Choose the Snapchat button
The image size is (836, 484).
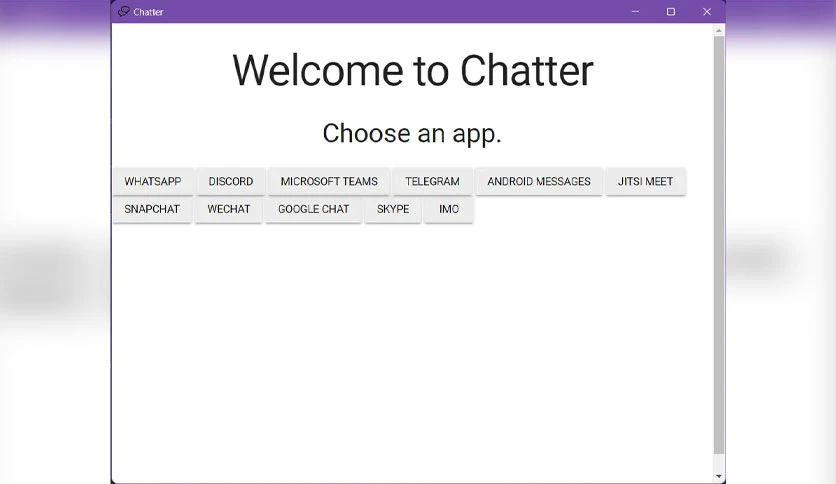152,209
